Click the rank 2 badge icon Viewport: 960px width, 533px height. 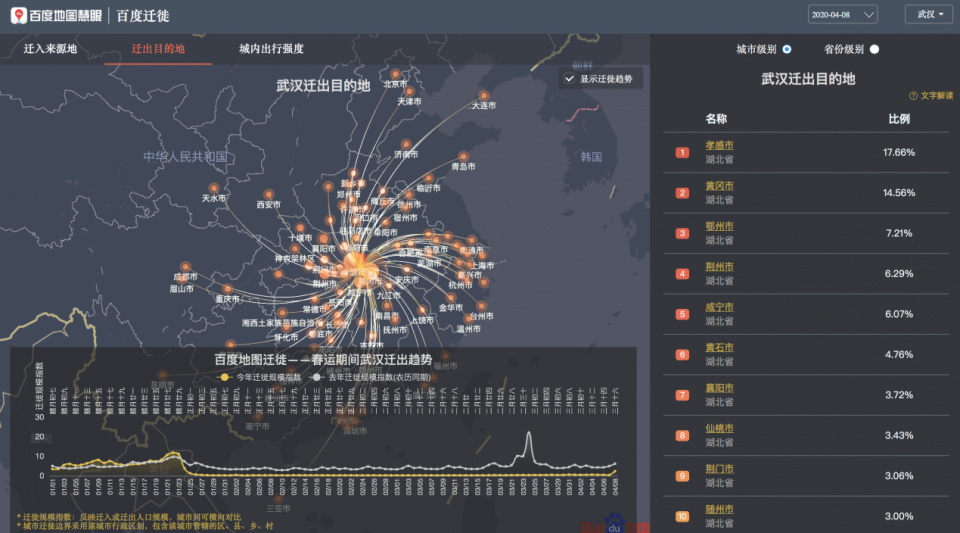point(682,193)
